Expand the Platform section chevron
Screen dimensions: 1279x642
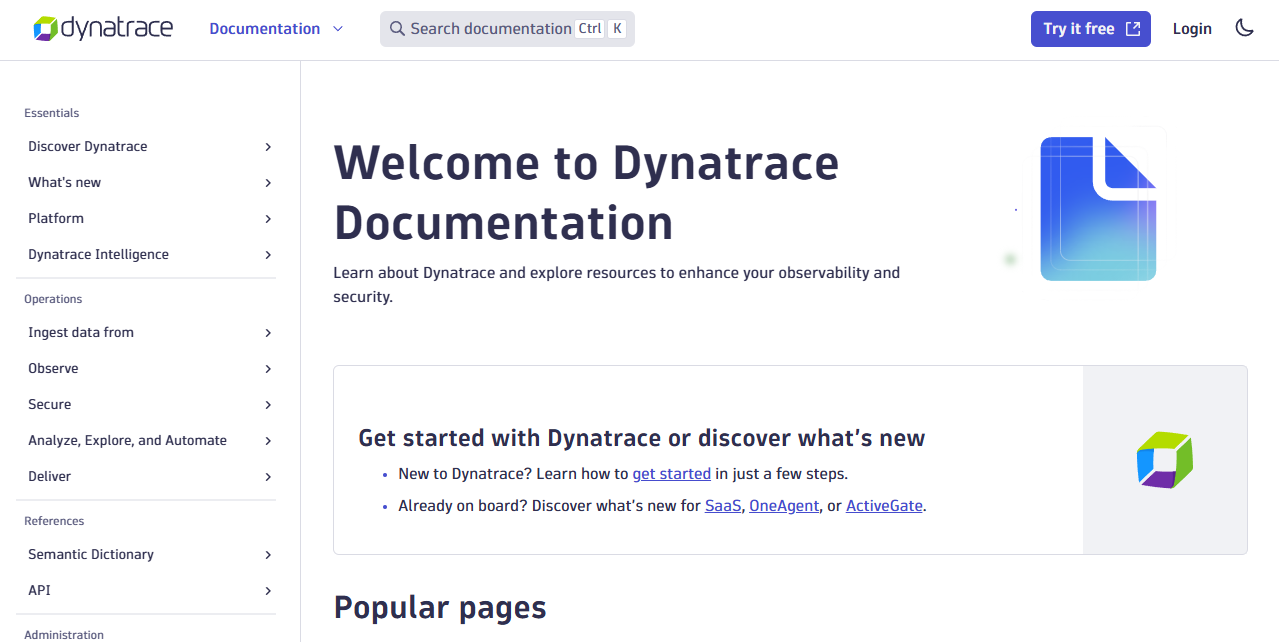click(x=268, y=219)
